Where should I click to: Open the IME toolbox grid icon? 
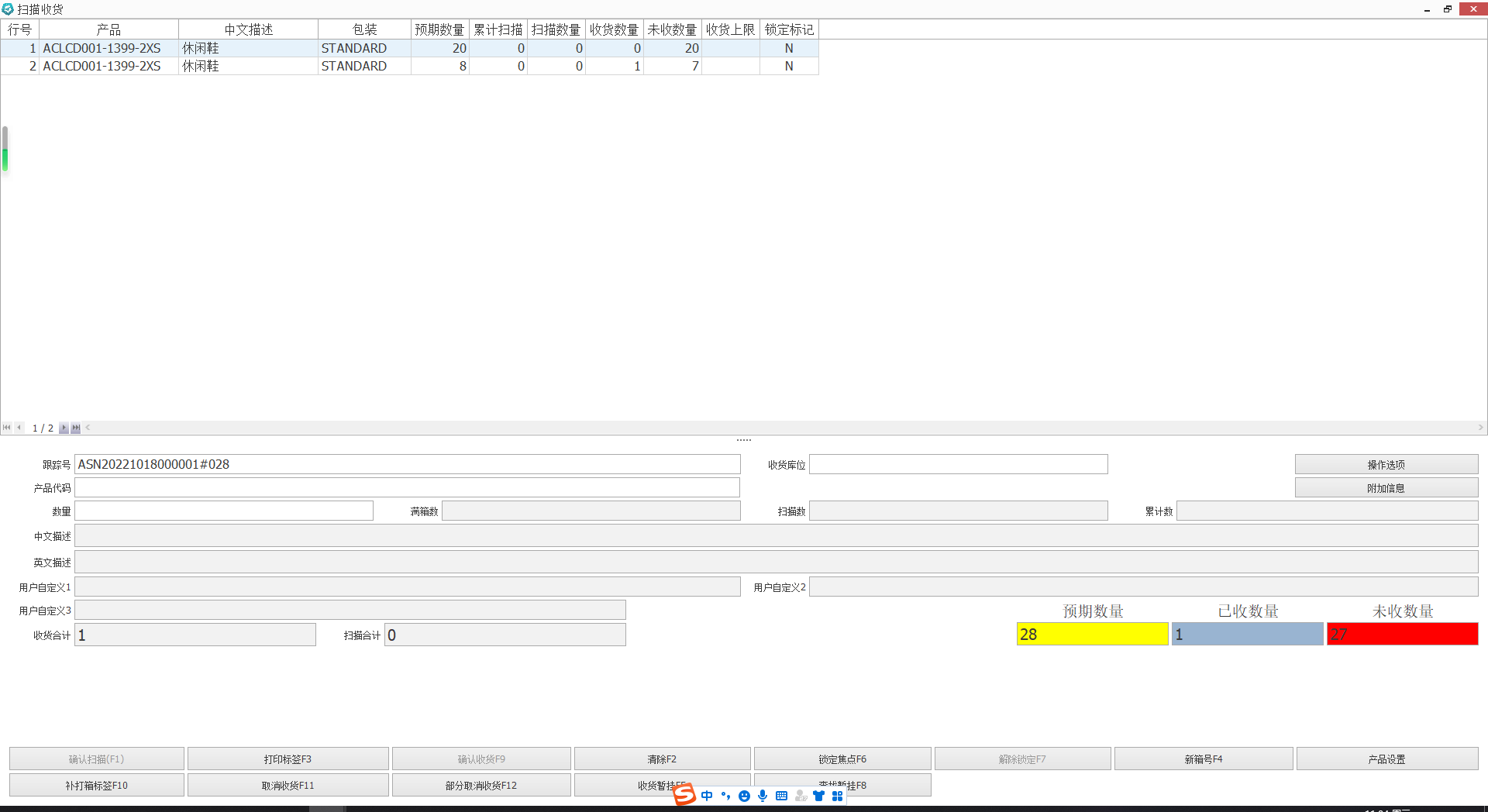(837, 796)
